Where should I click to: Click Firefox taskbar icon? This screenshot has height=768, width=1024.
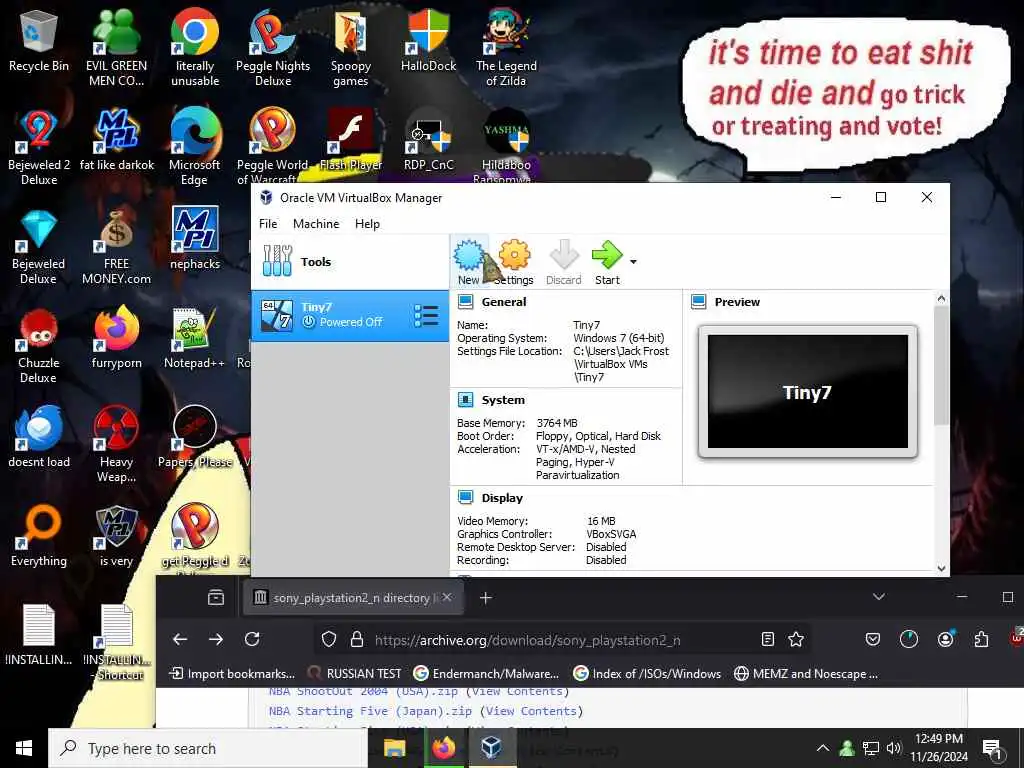pos(443,748)
